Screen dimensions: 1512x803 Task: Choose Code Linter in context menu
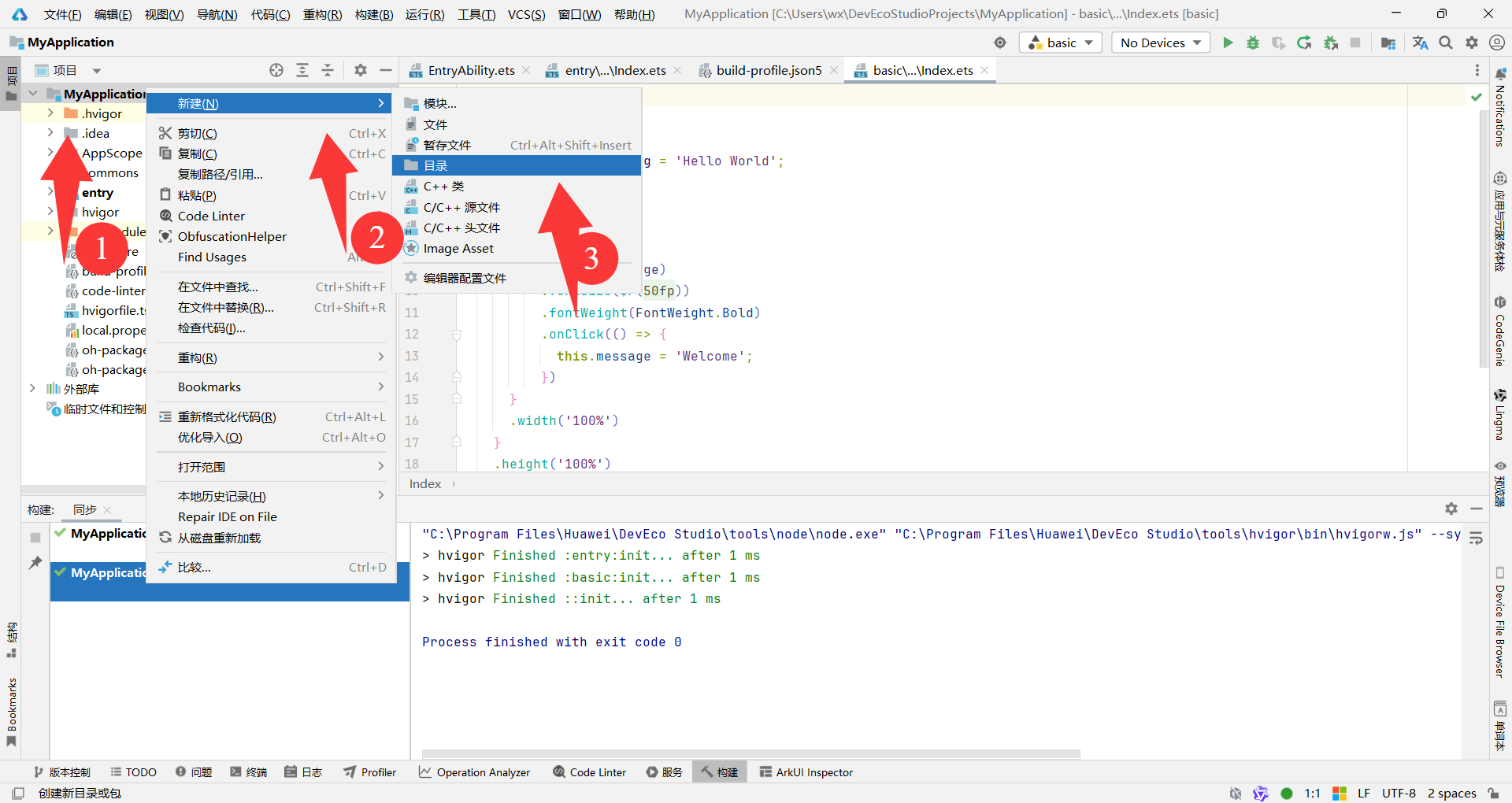(x=272, y=216)
